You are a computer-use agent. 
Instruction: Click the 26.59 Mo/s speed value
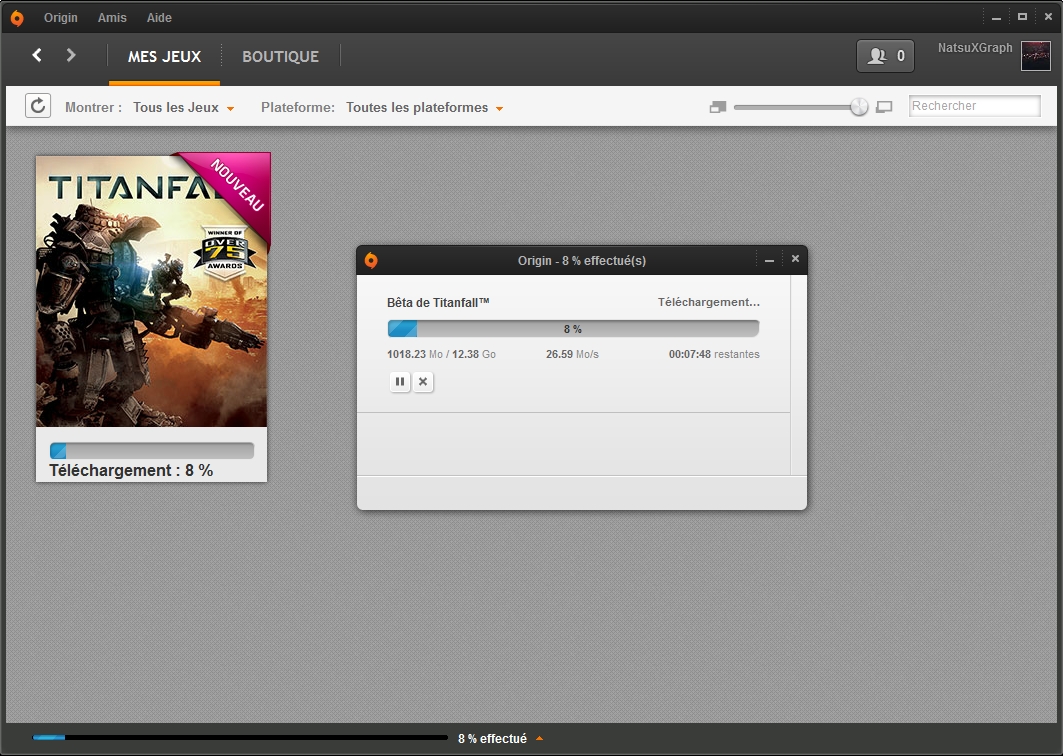click(572, 354)
